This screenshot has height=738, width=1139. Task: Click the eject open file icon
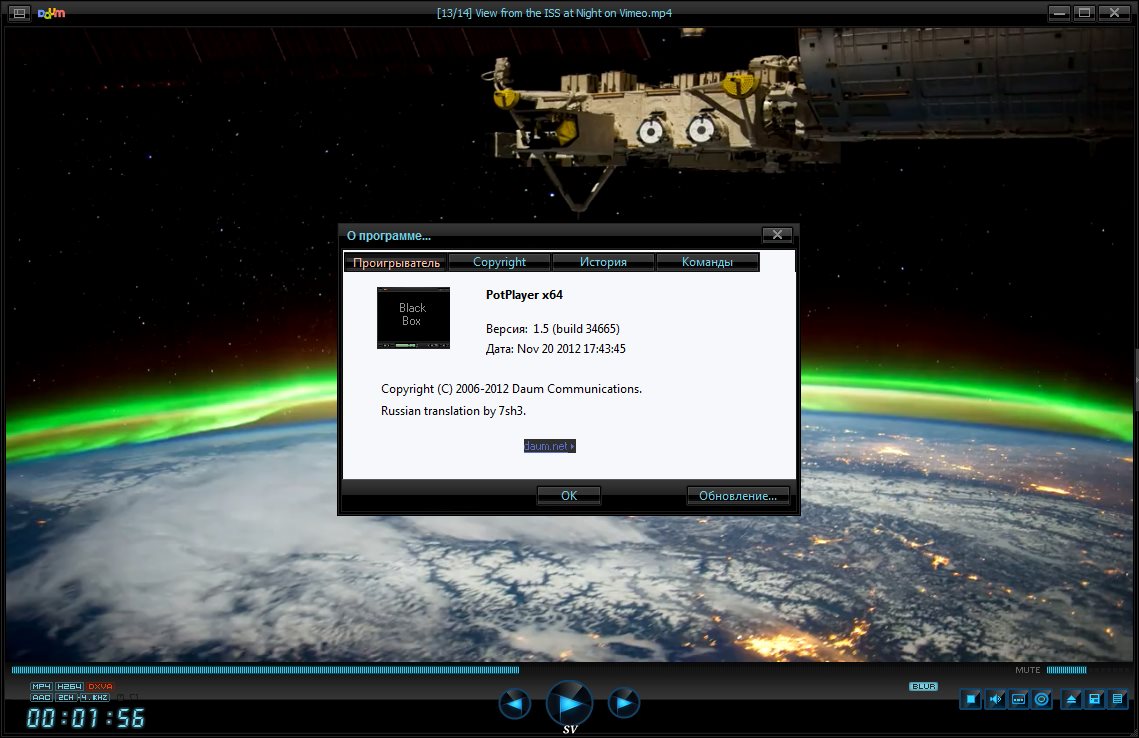pyautogui.click(x=1071, y=699)
